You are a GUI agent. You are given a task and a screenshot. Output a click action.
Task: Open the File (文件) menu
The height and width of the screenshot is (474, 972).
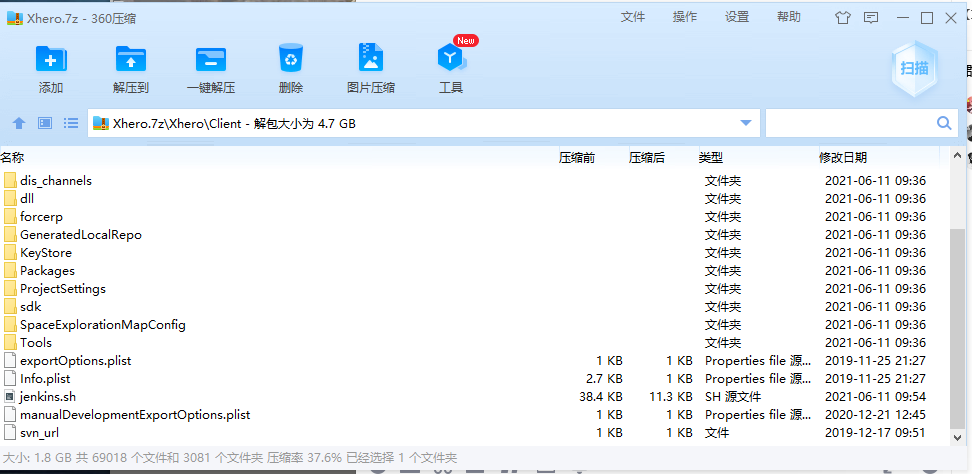coord(633,17)
